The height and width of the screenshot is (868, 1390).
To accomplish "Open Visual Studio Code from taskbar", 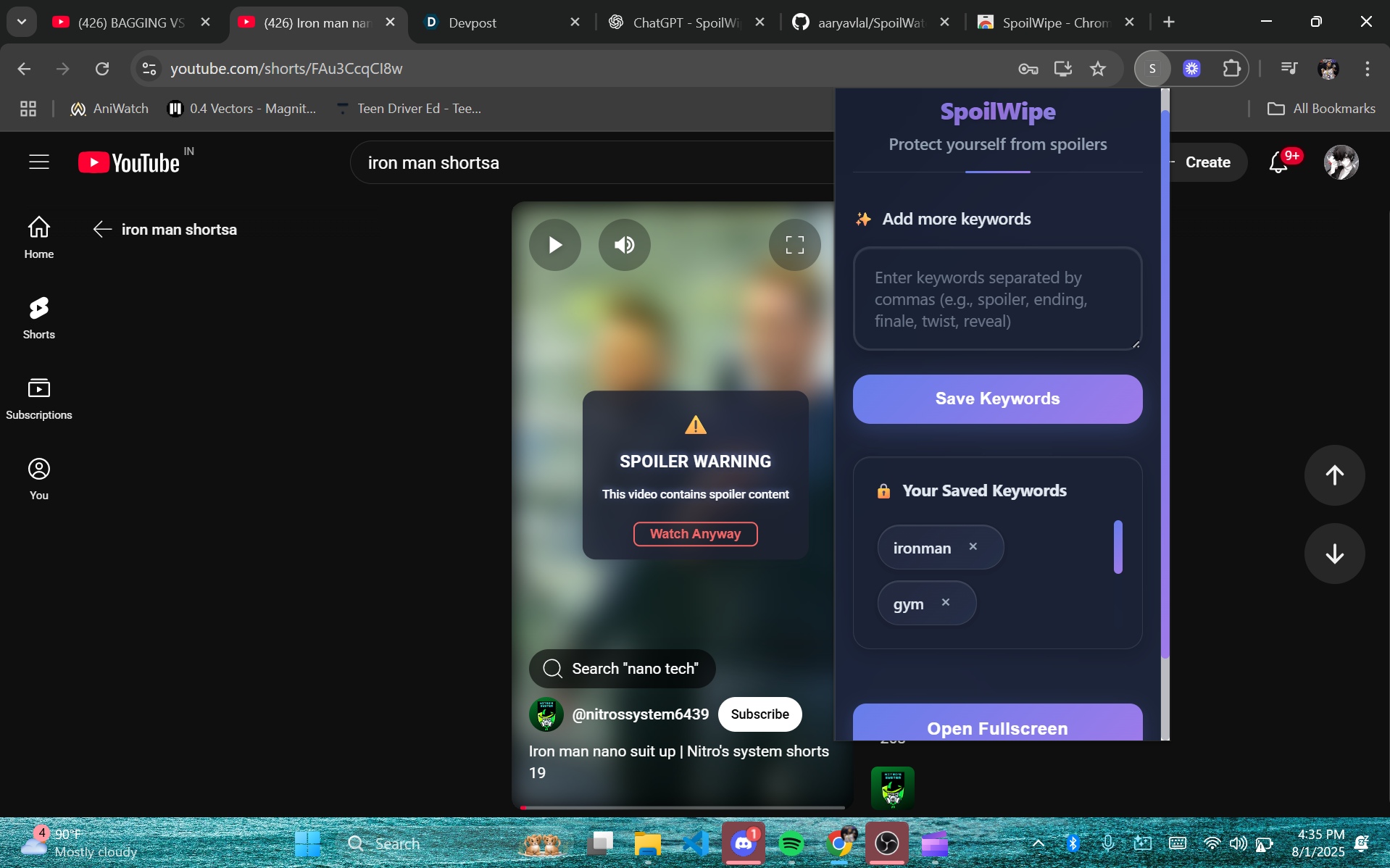I will click(x=696, y=843).
